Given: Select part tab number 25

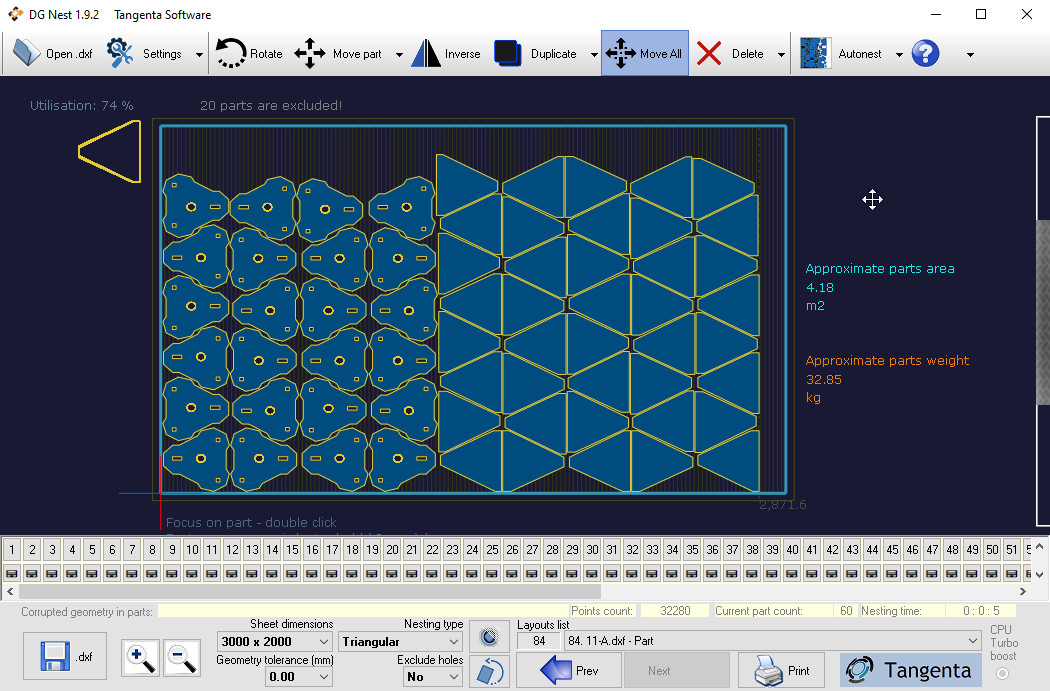Looking at the screenshot, I should click(492, 549).
